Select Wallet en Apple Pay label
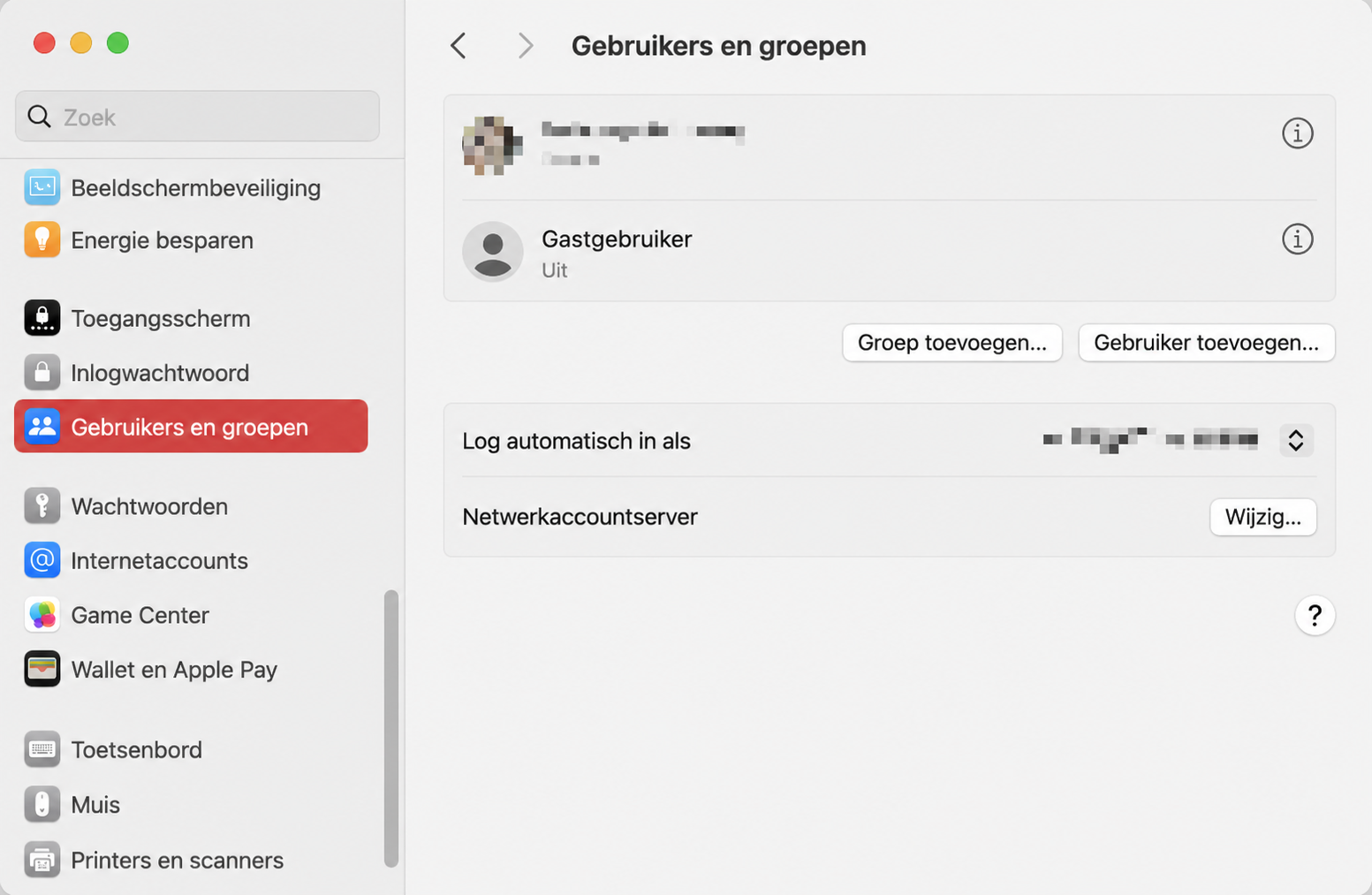This screenshot has height=895, width=1372. point(174,669)
